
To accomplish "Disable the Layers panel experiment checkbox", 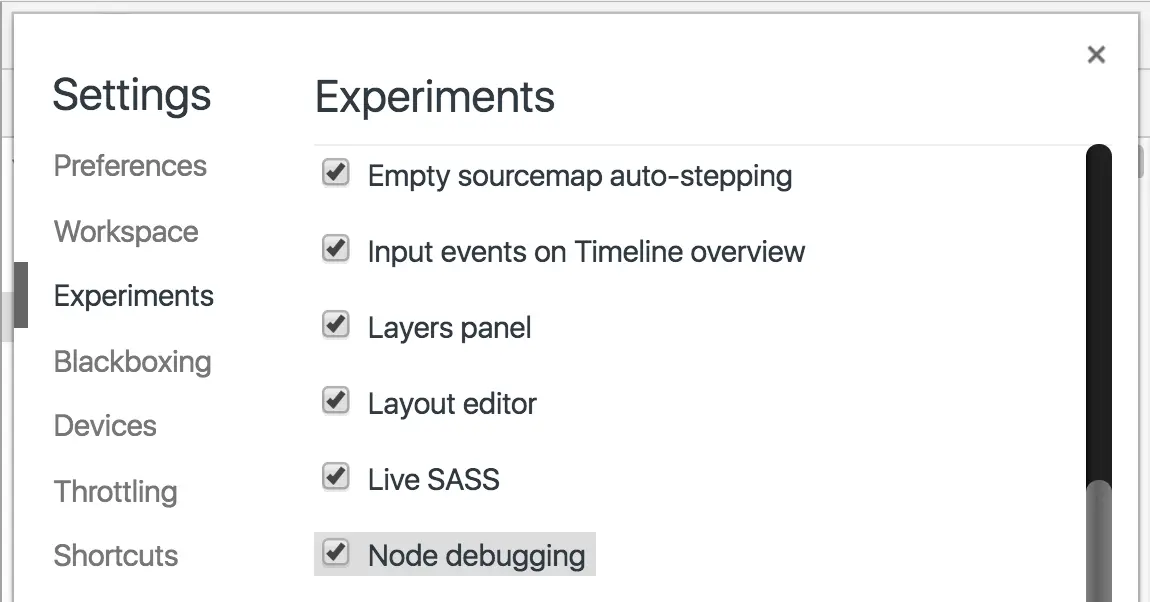I will pyautogui.click(x=336, y=324).
